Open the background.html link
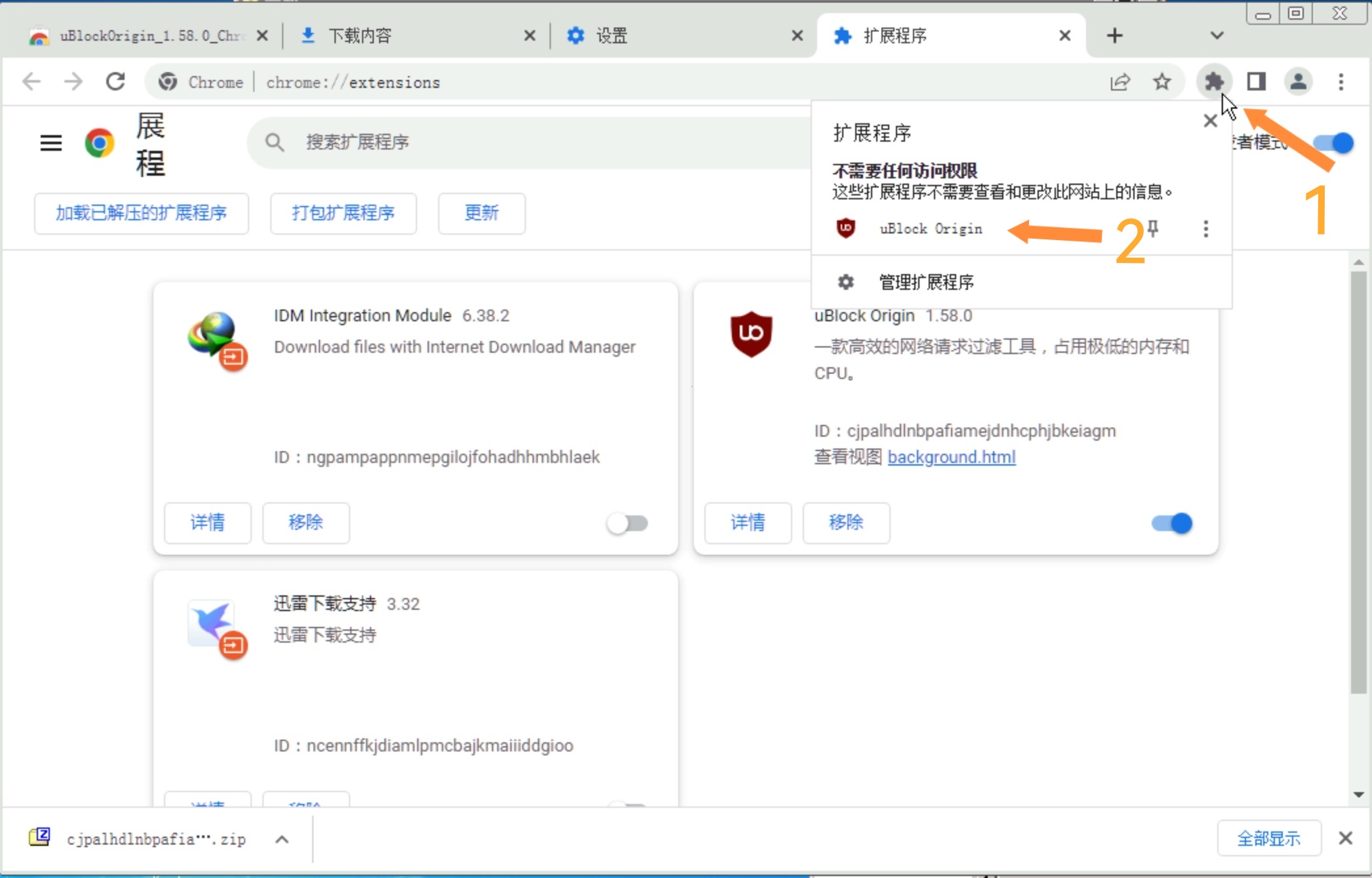Screen dimensions: 1372x878 coord(951,457)
